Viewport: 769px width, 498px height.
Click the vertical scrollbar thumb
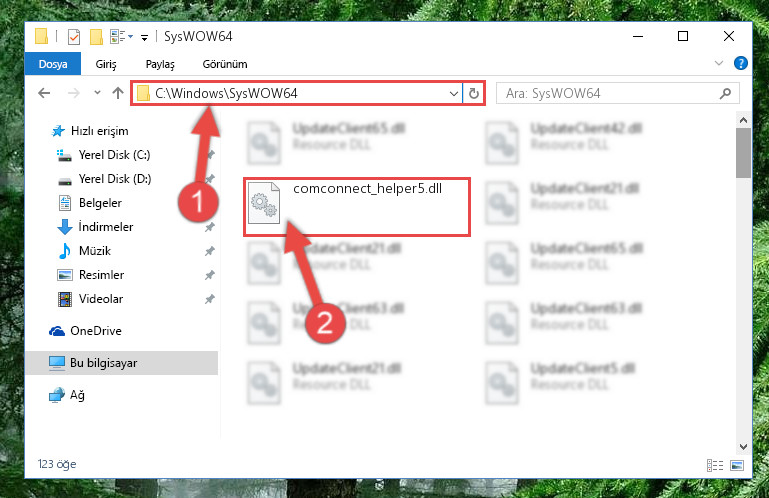(x=743, y=153)
